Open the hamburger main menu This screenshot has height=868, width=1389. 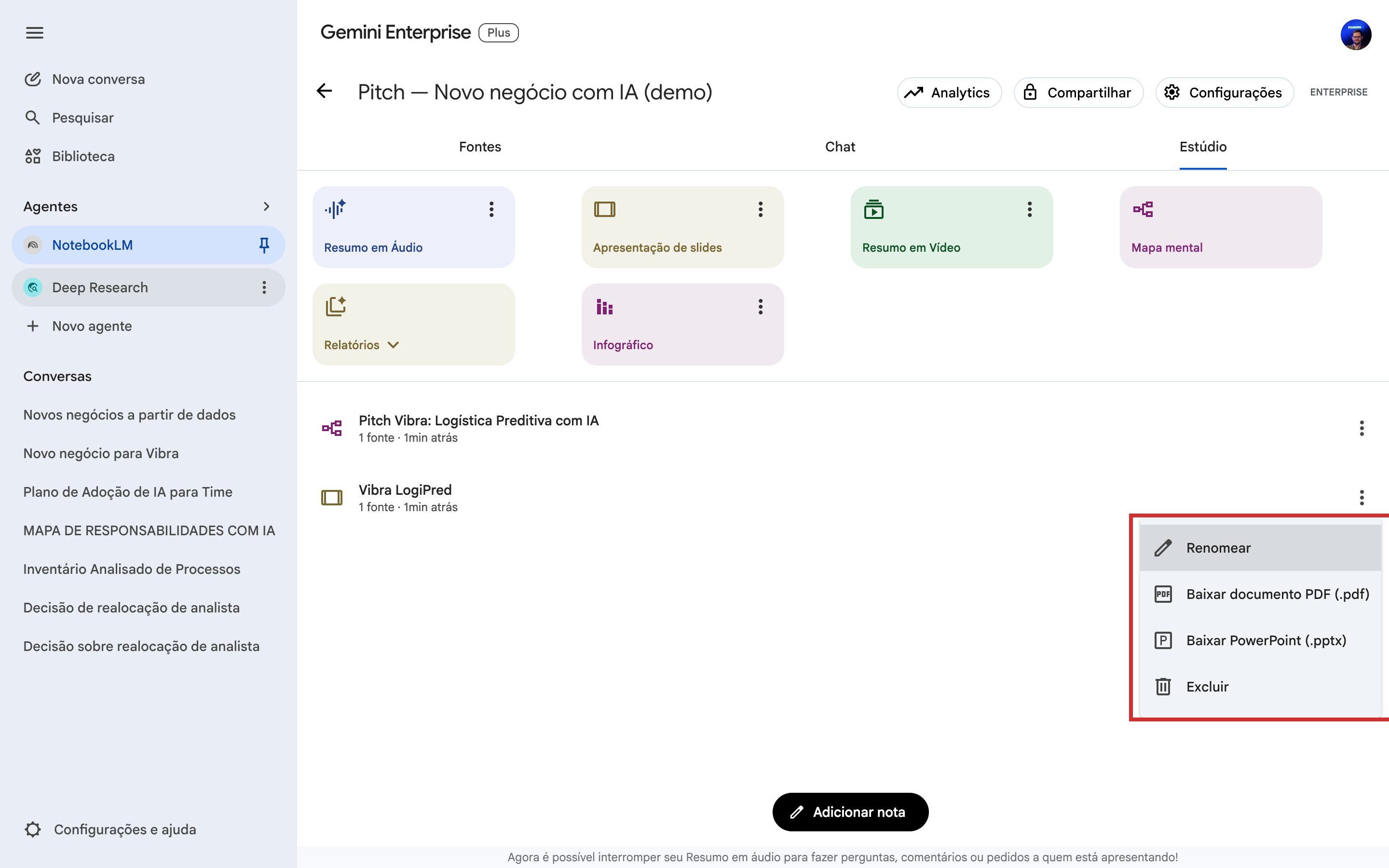pyautogui.click(x=34, y=33)
